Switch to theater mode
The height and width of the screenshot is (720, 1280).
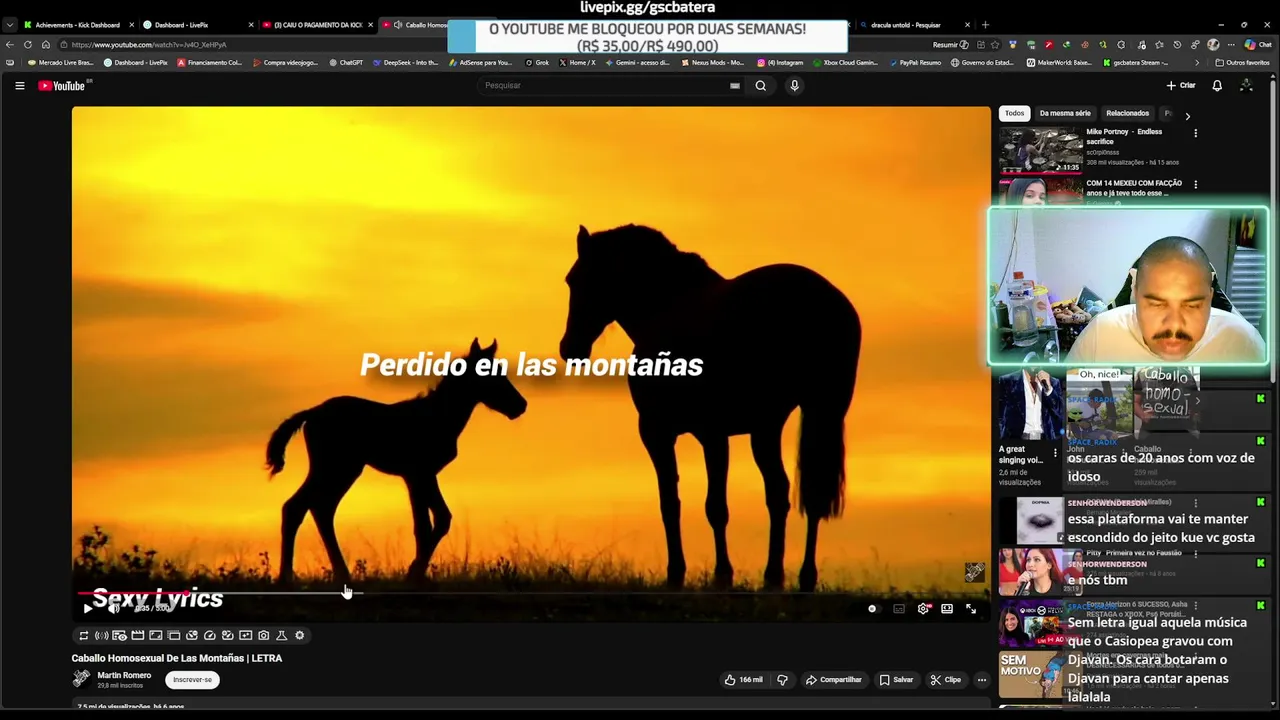947,608
